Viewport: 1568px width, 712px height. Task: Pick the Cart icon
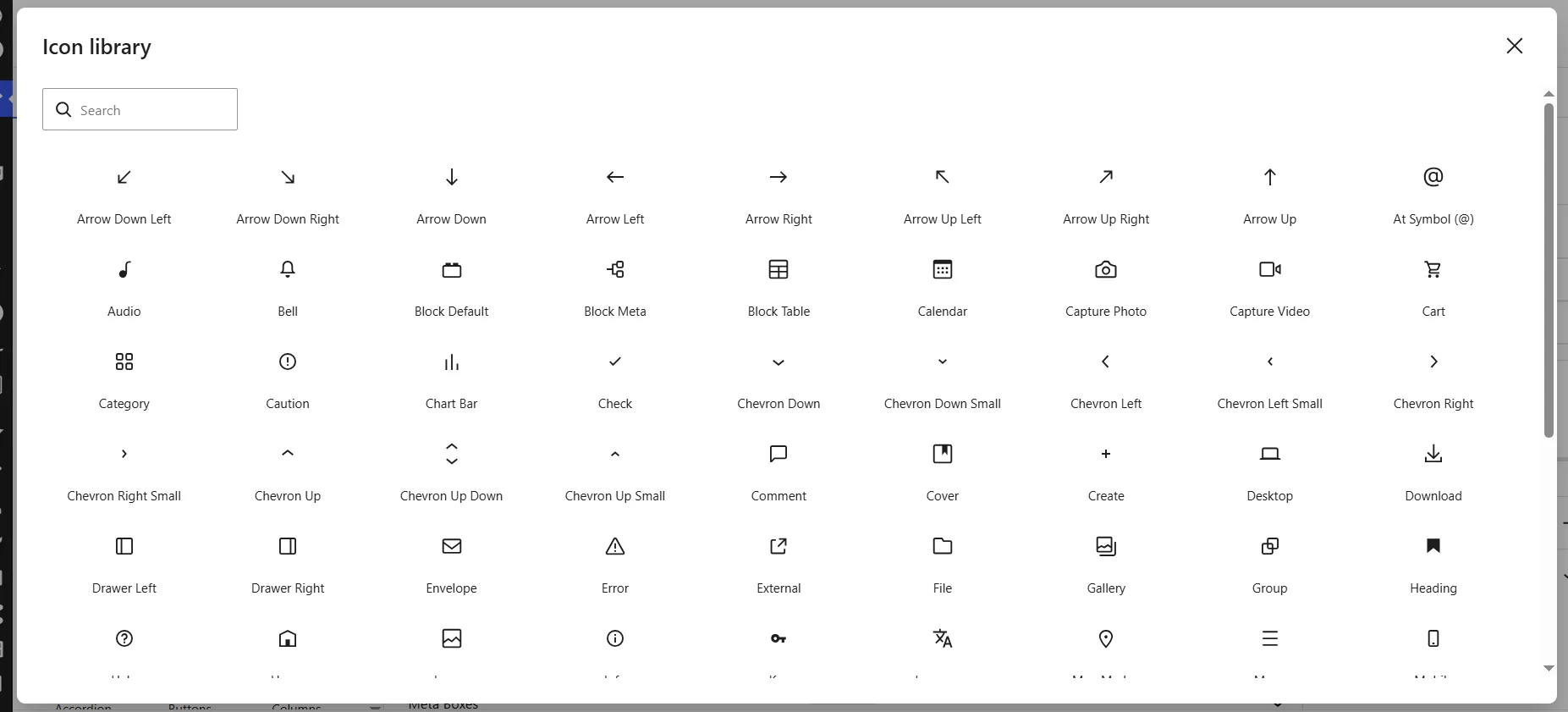point(1433,269)
